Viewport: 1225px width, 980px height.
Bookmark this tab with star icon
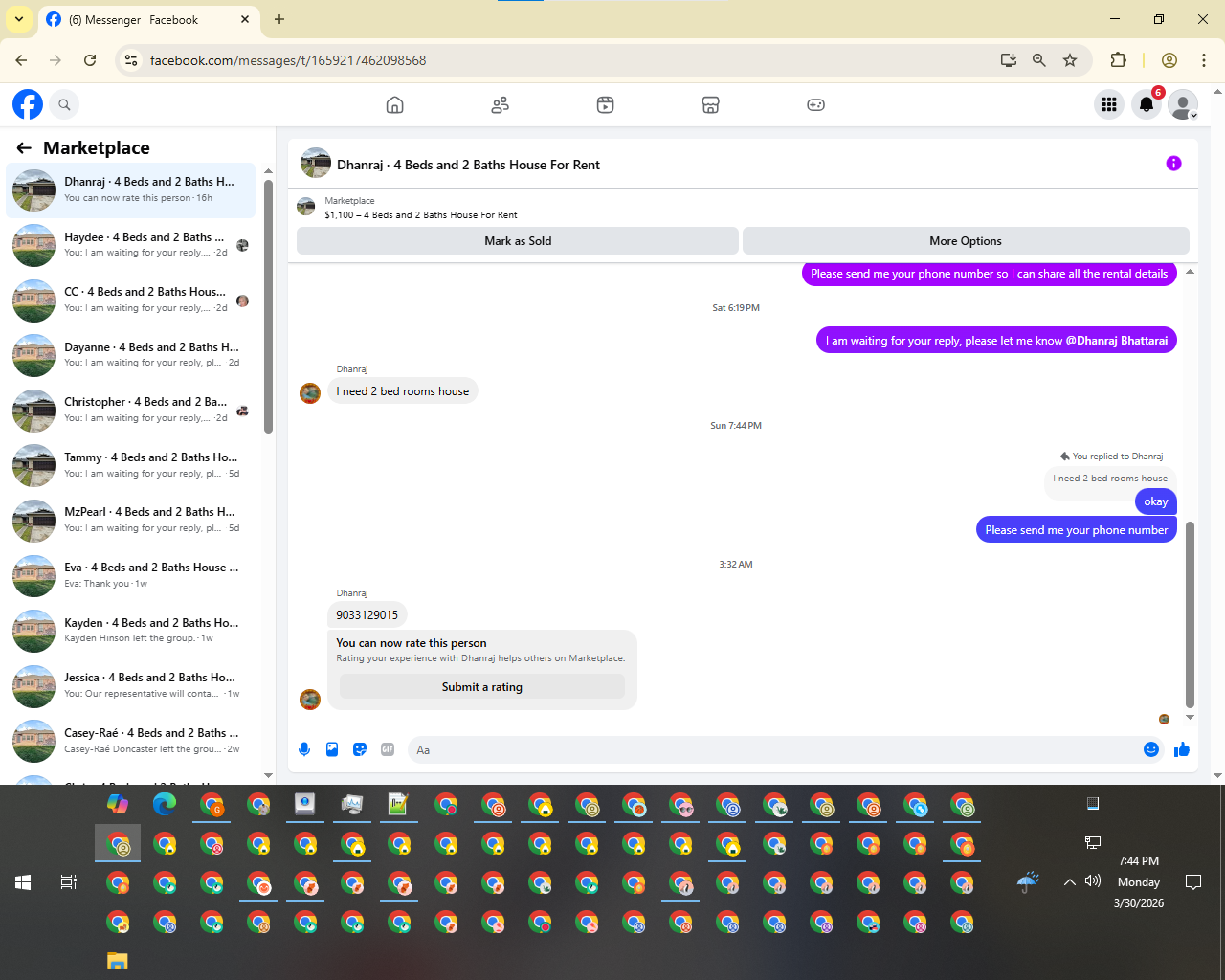click(x=1070, y=60)
